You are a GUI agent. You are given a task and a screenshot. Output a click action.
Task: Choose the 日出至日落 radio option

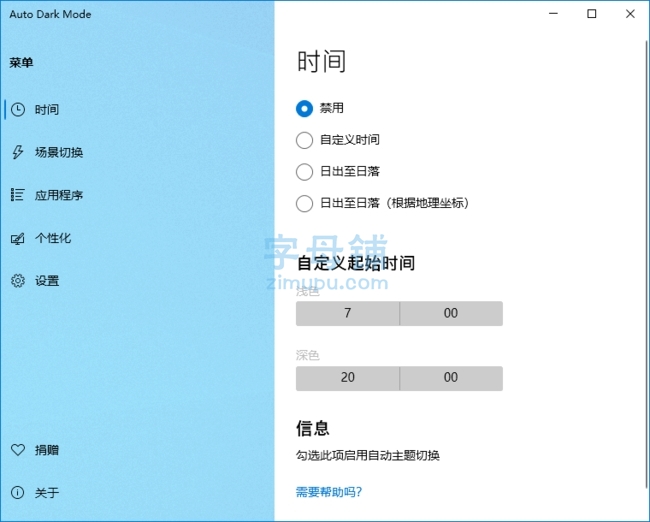304,172
